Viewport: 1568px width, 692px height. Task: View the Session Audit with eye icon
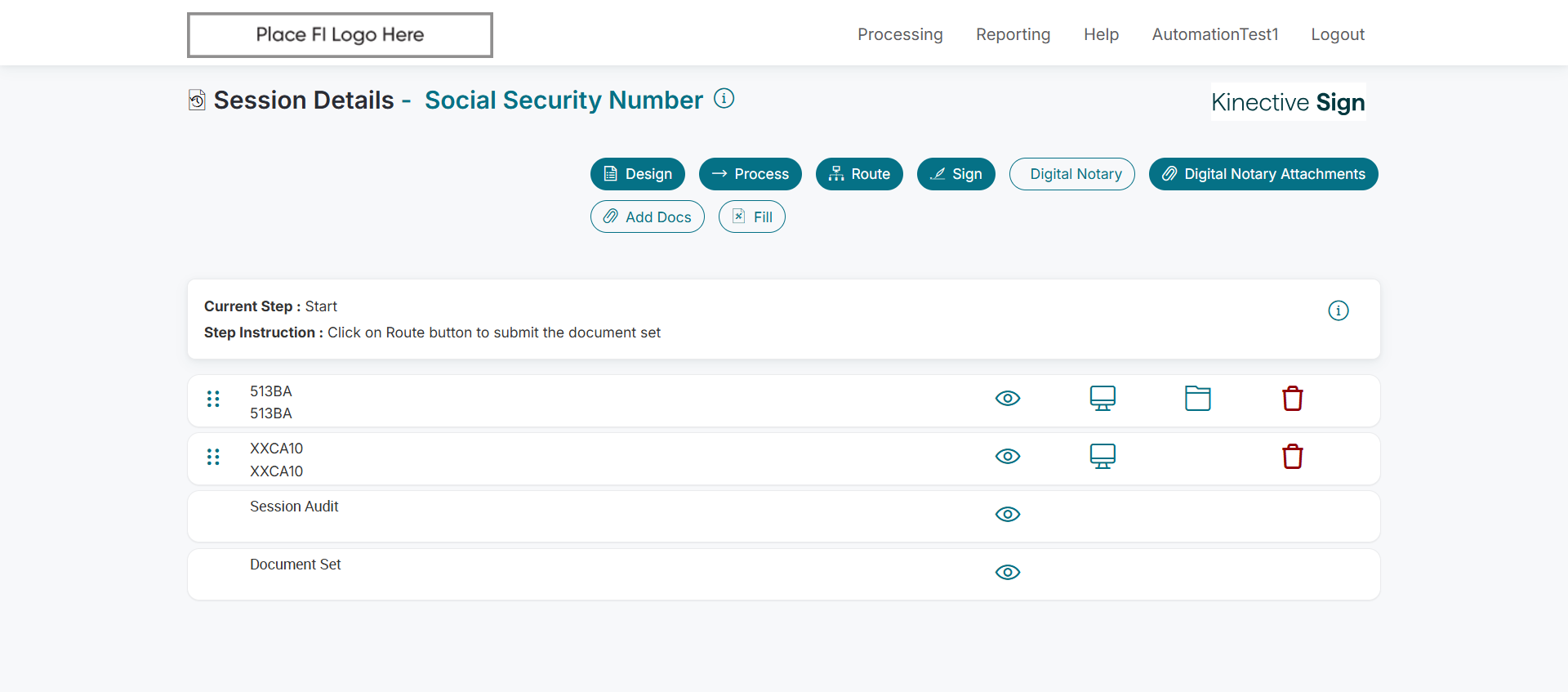pos(1008,514)
